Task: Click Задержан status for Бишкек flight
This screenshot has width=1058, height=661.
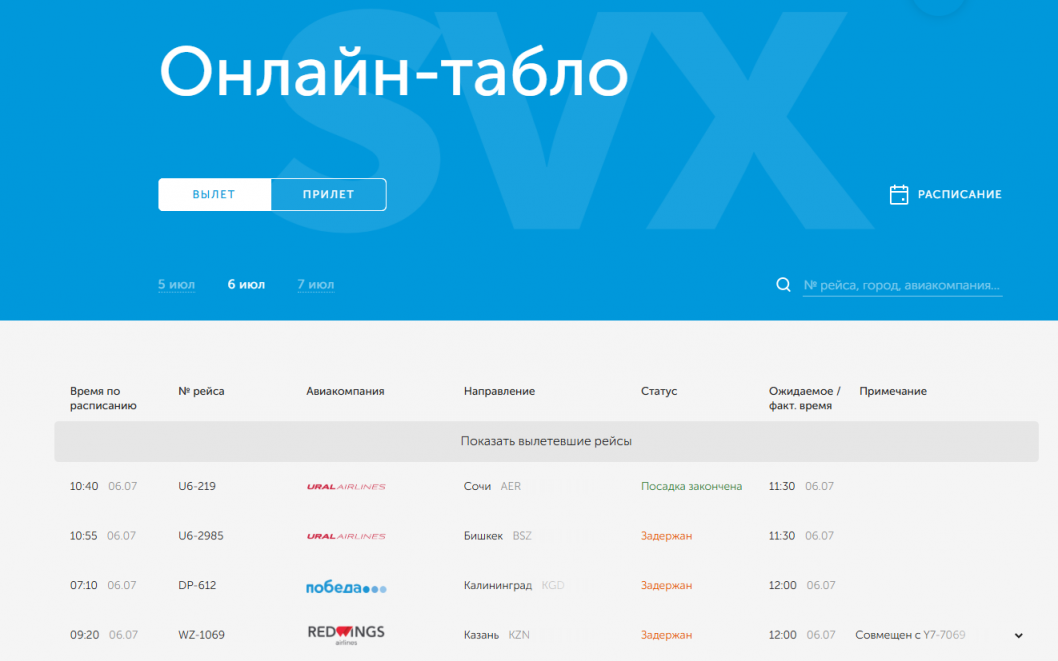Action: pos(667,536)
